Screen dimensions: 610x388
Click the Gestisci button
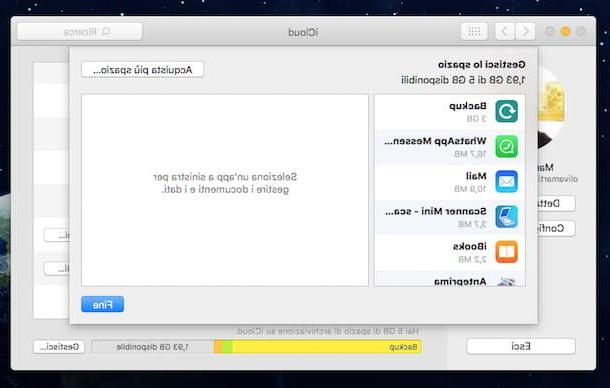[59, 347]
